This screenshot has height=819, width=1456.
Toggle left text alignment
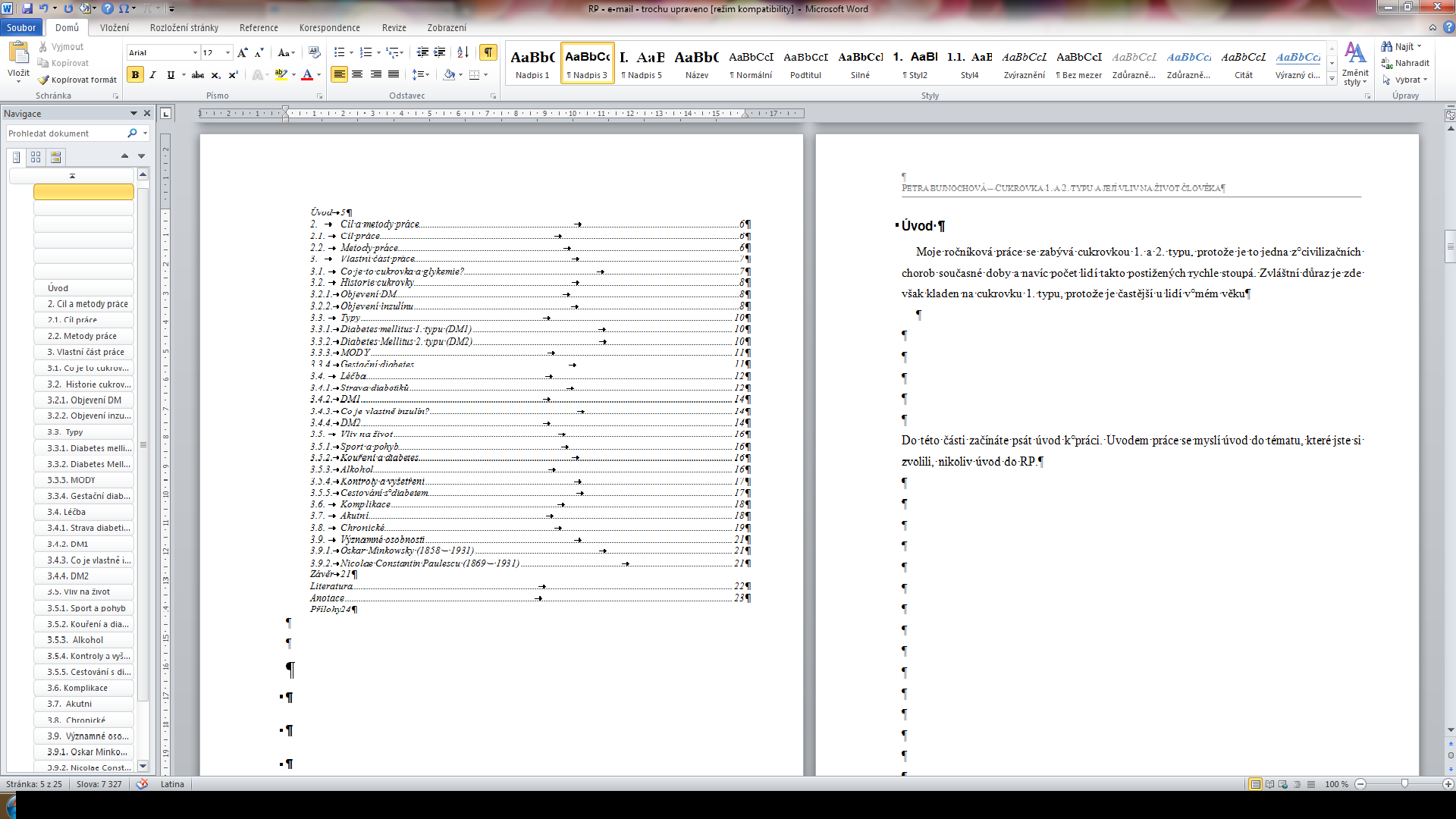(339, 74)
